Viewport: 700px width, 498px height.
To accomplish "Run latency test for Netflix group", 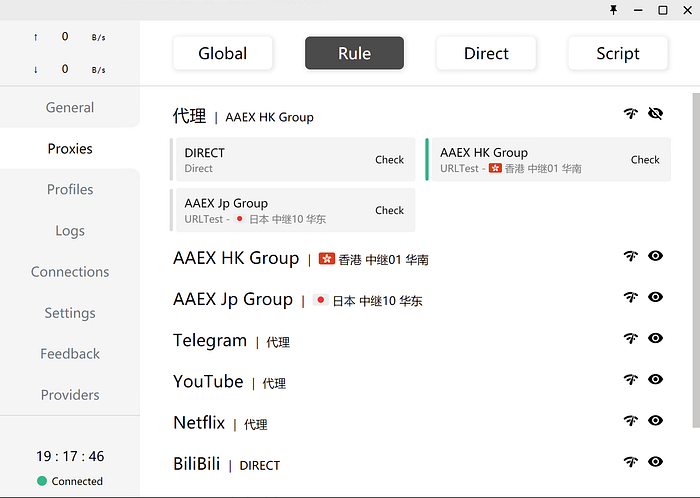I will (630, 420).
